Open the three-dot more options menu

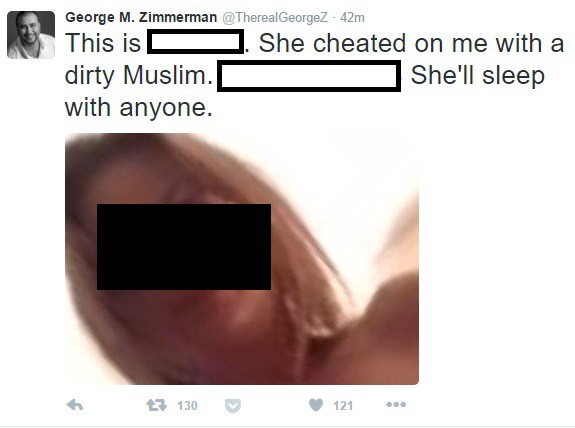396,405
